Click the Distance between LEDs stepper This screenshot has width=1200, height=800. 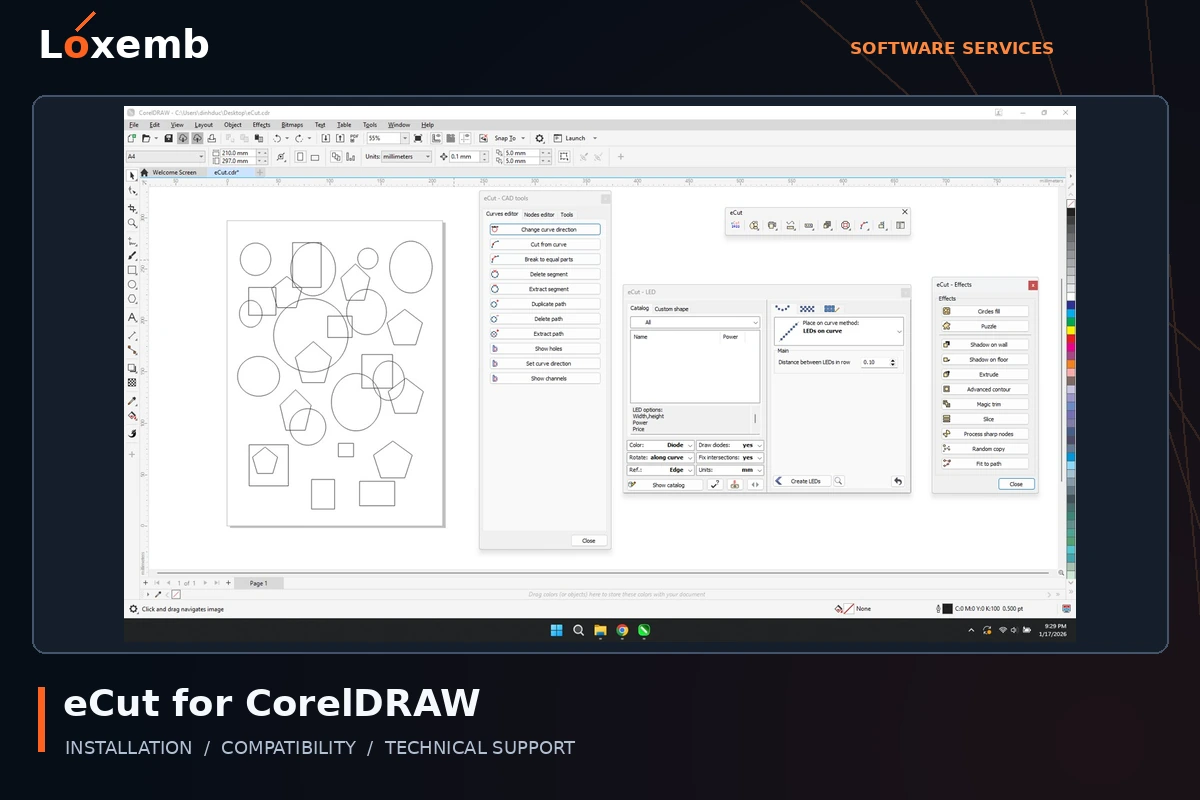pos(893,362)
